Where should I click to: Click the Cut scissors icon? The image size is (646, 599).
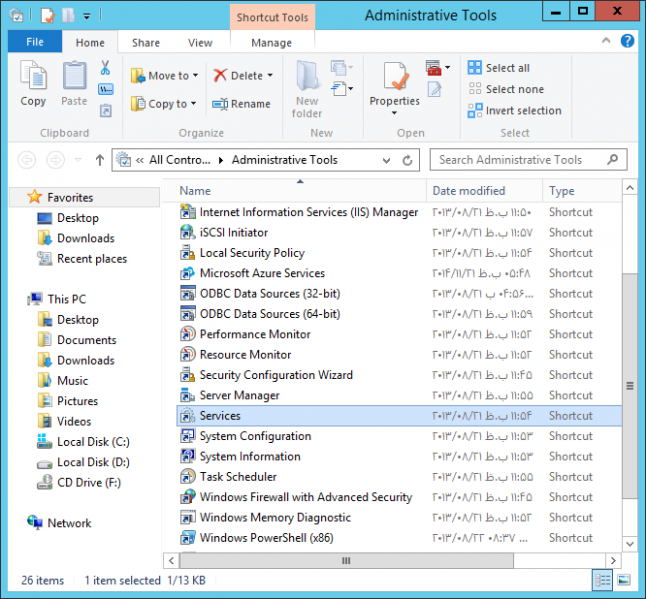105,68
